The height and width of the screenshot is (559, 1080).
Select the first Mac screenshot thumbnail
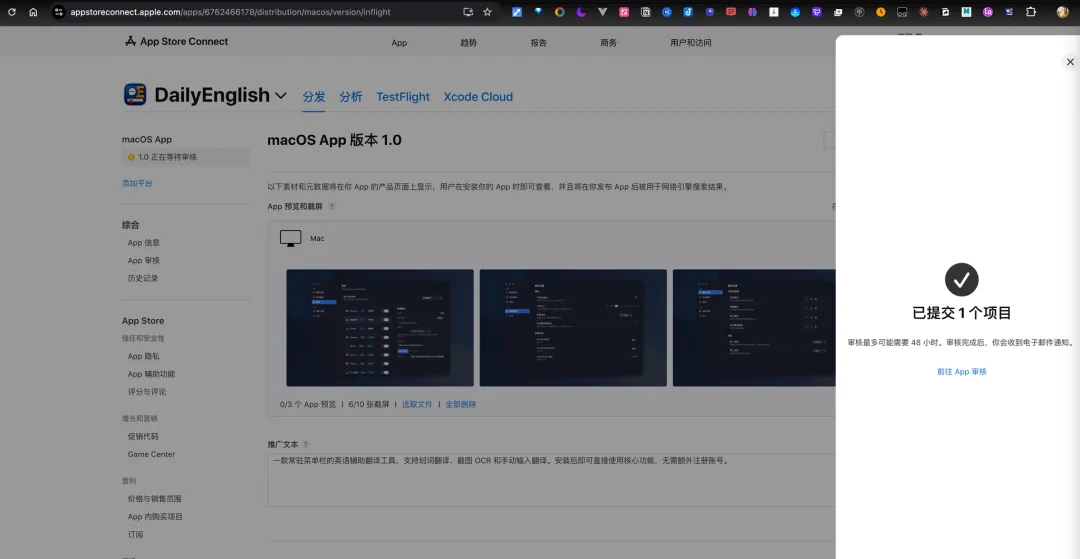[x=380, y=328]
